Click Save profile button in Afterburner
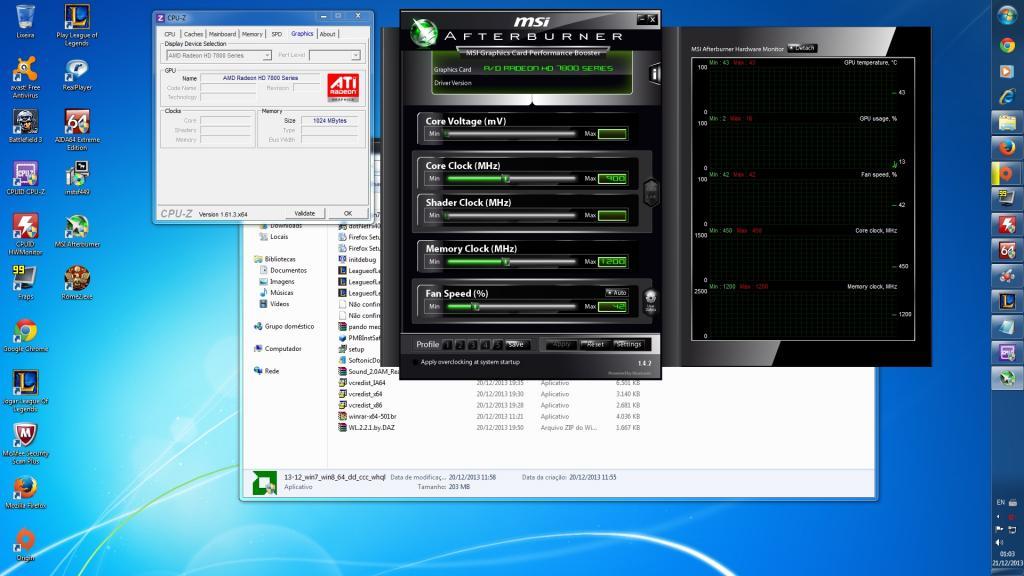1024x576 pixels. click(516, 345)
